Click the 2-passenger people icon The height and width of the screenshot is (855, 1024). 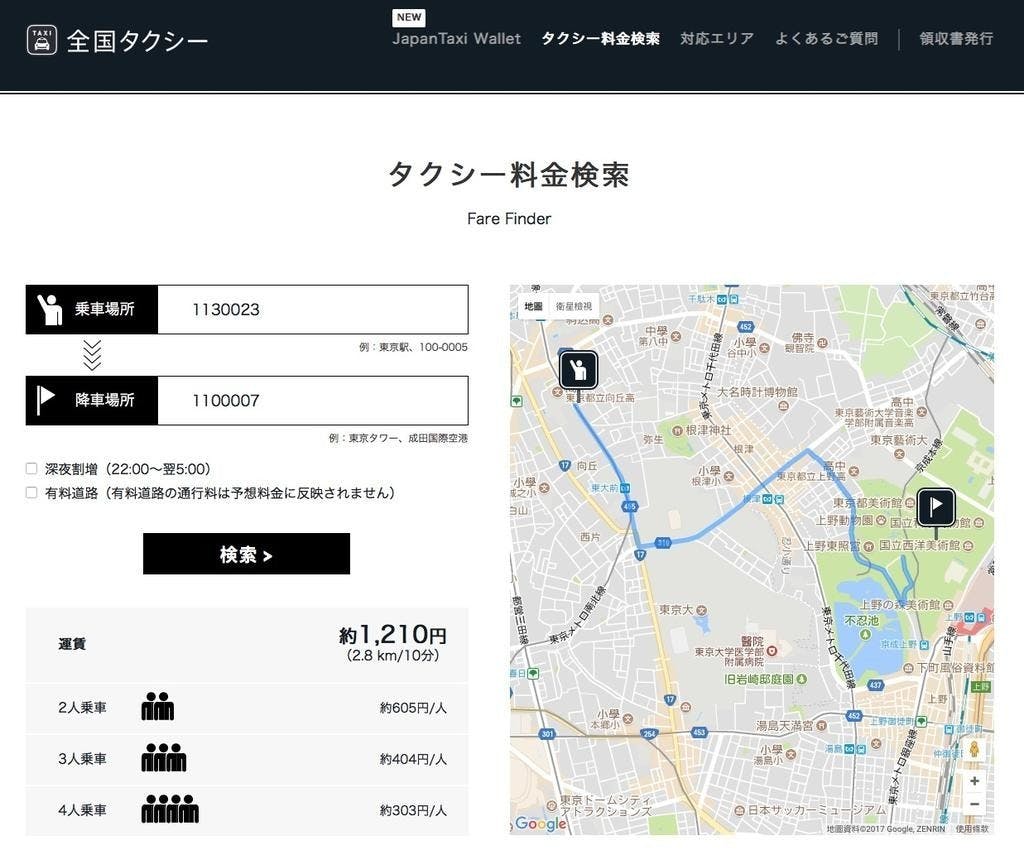[x=158, y=707]
